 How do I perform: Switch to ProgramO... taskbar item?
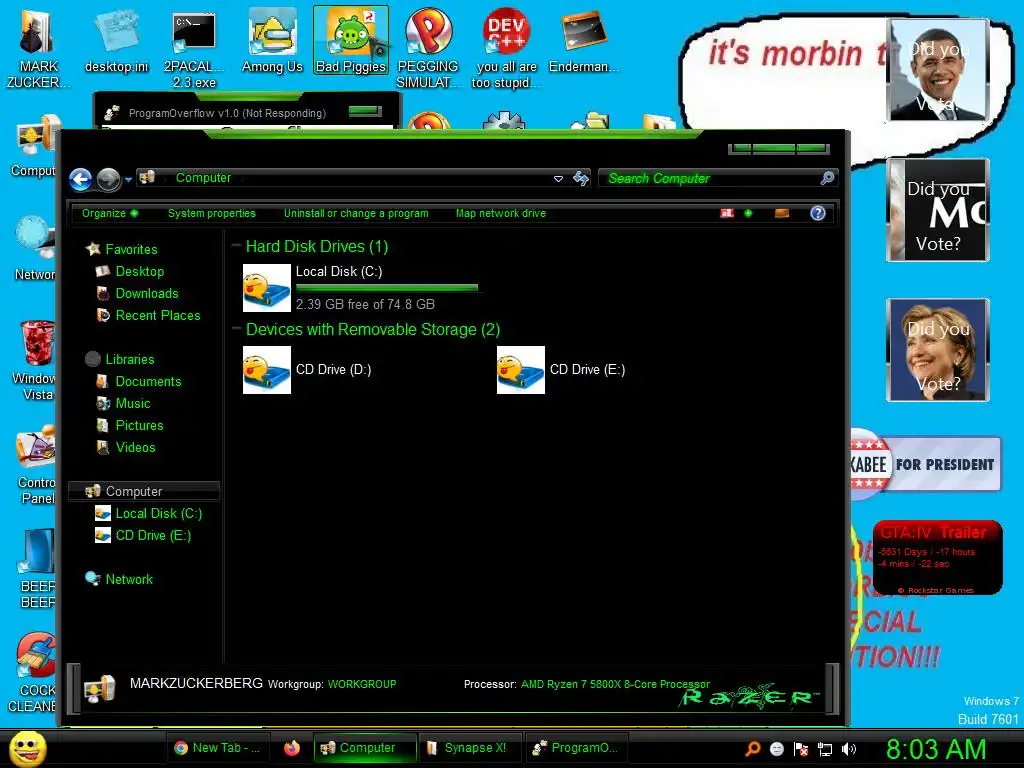pyautogui.click(x=577, y=748)
